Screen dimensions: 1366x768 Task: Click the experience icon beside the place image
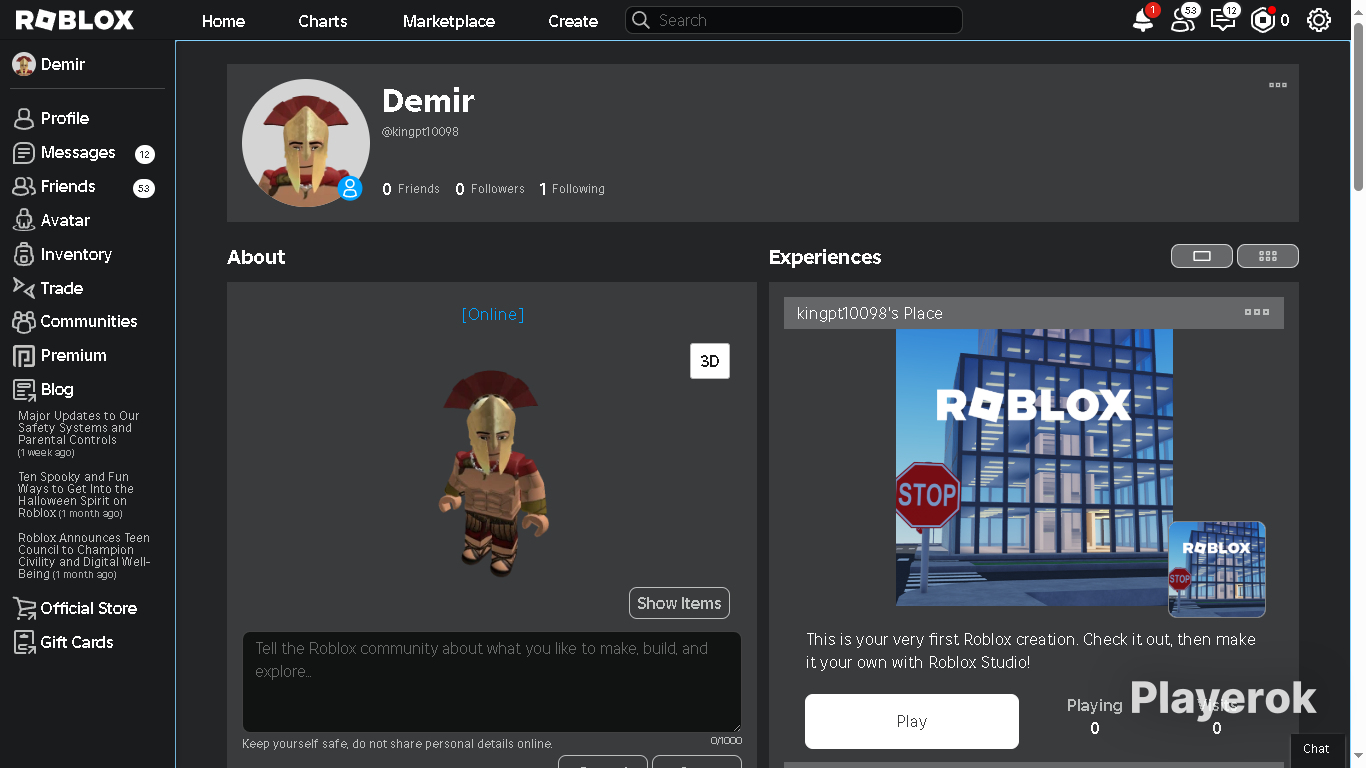coord(1217,569)
